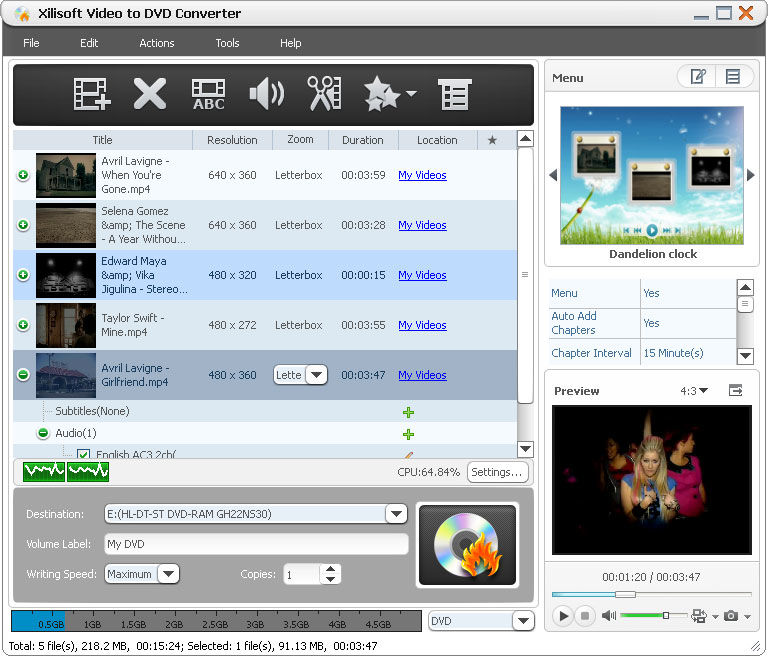Expand the Edward Maya video row

click(23, 275)
